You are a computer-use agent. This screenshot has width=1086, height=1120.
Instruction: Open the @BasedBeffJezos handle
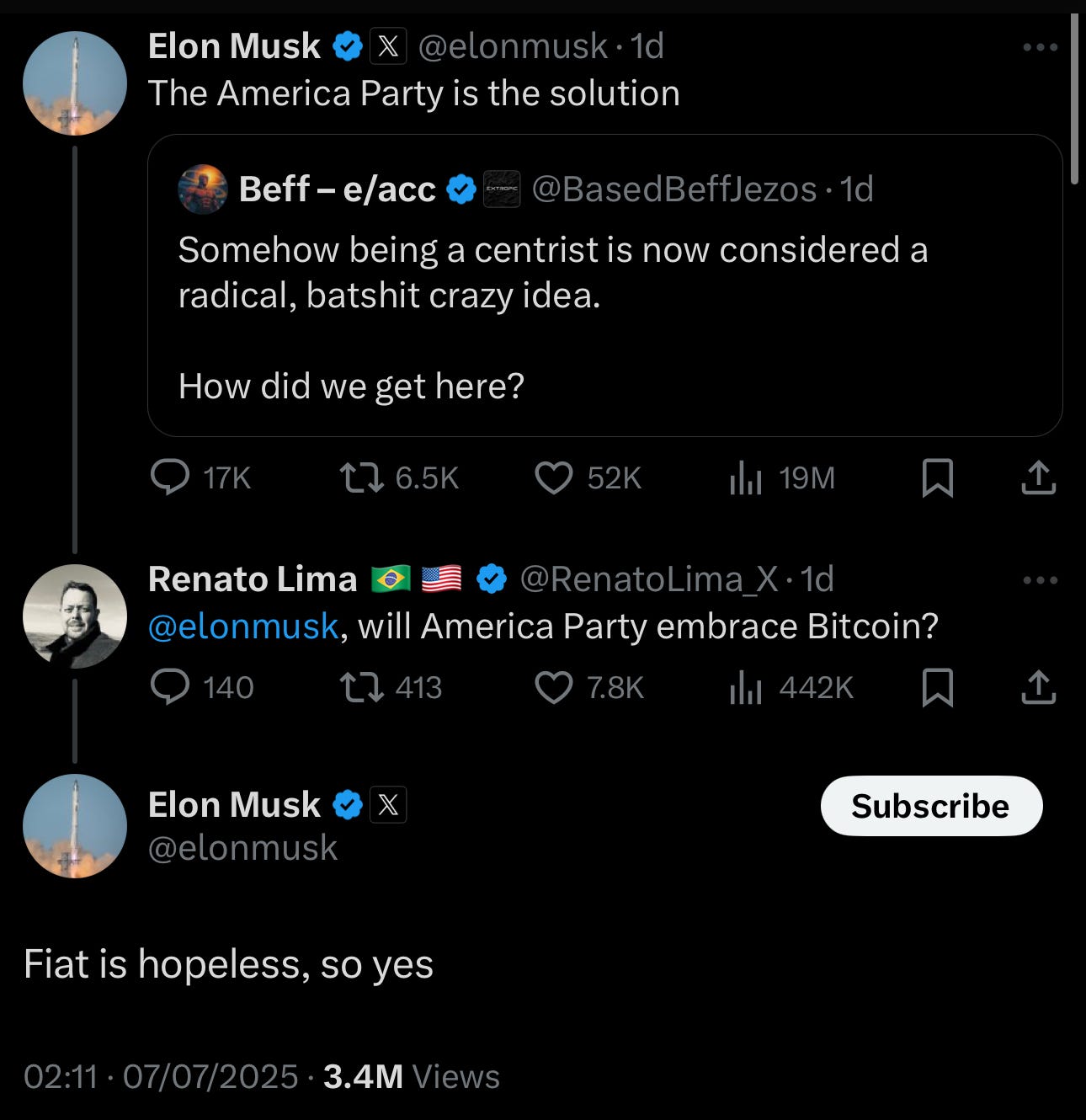coord(673,189)
